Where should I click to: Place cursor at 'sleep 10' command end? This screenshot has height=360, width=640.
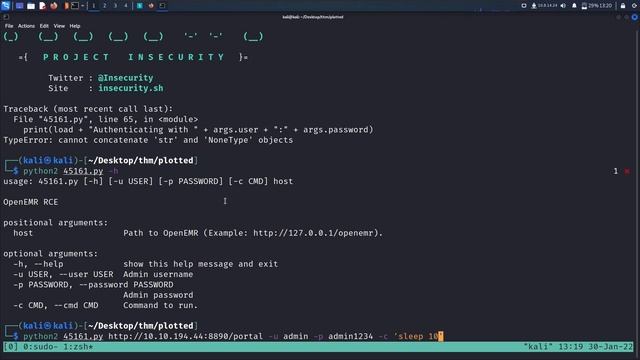point(440,336)
